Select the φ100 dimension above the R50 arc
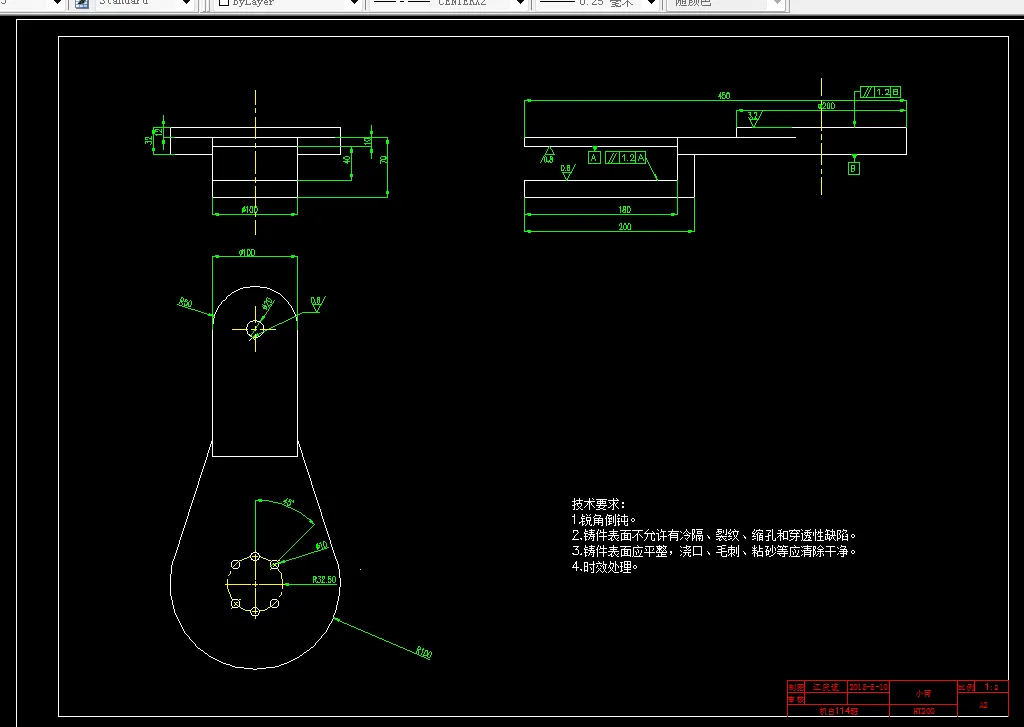Image resolution: width=1024 pixels, height=727 pixels. (247, 253)
